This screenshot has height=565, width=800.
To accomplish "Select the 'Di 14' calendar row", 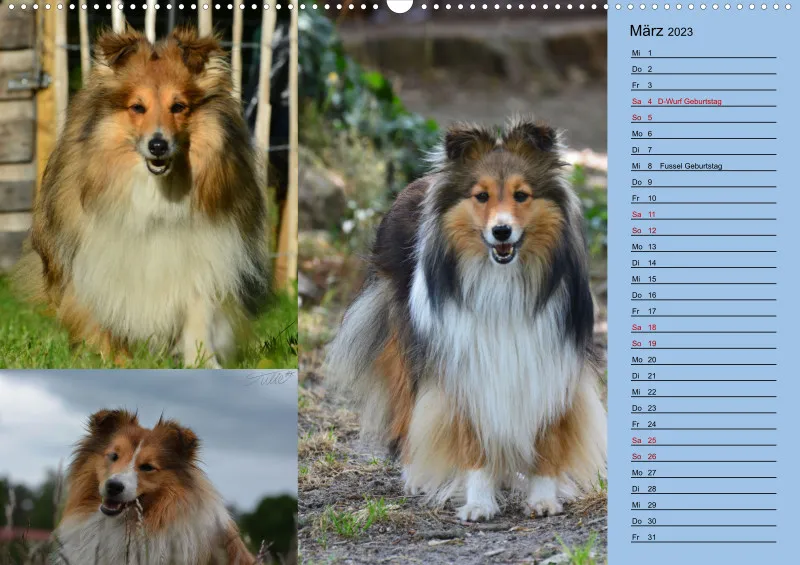I will point(703,263).
